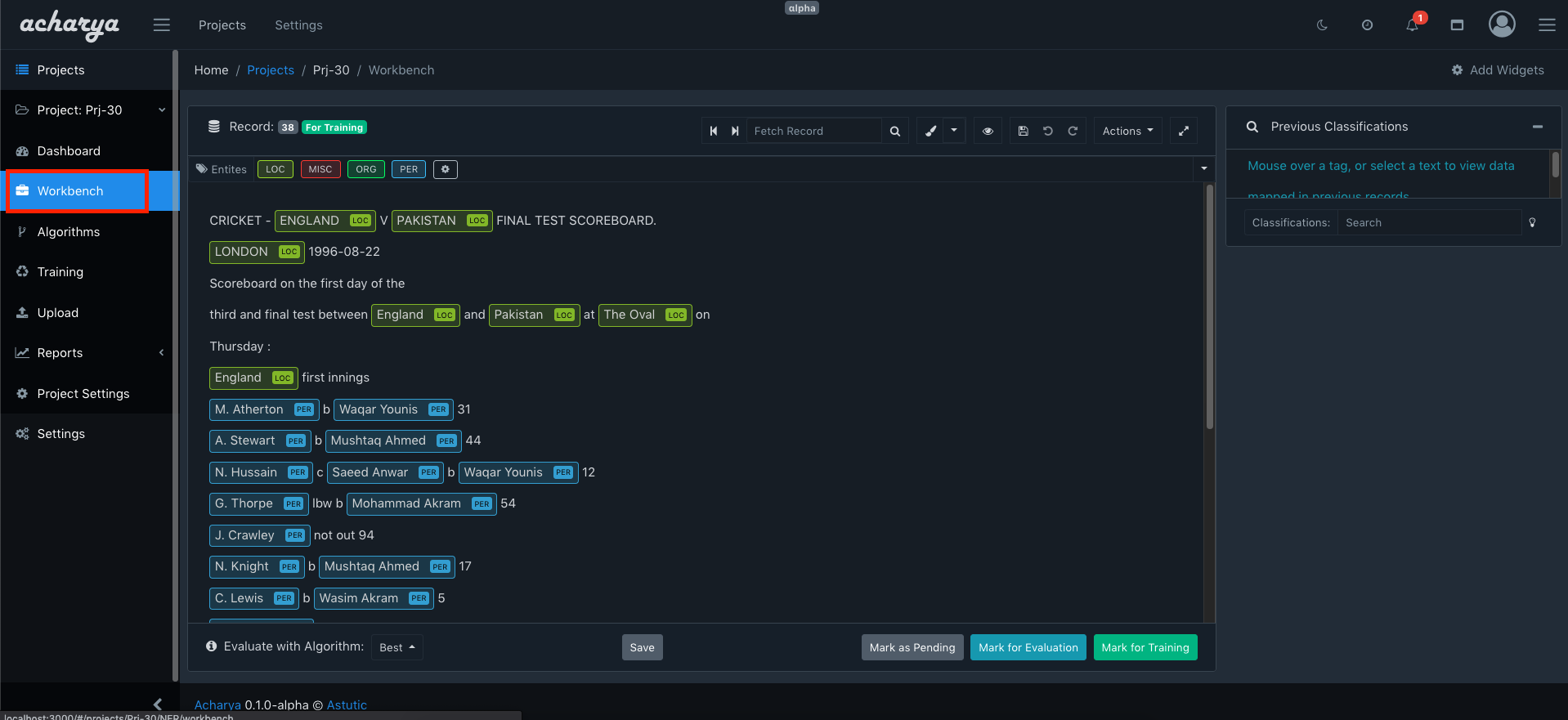Click Add Widgets

coord(1498,70)
